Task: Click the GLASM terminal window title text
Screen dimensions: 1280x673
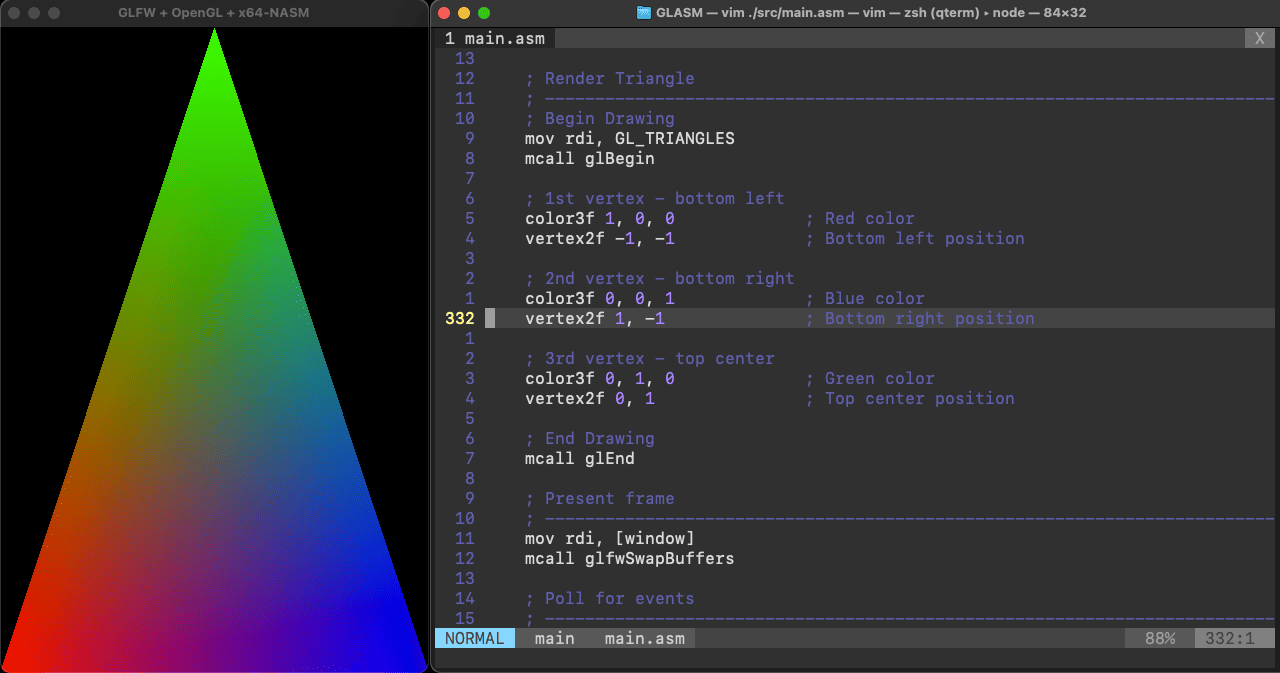Action: pyautogui.click(x=871, y=13)
